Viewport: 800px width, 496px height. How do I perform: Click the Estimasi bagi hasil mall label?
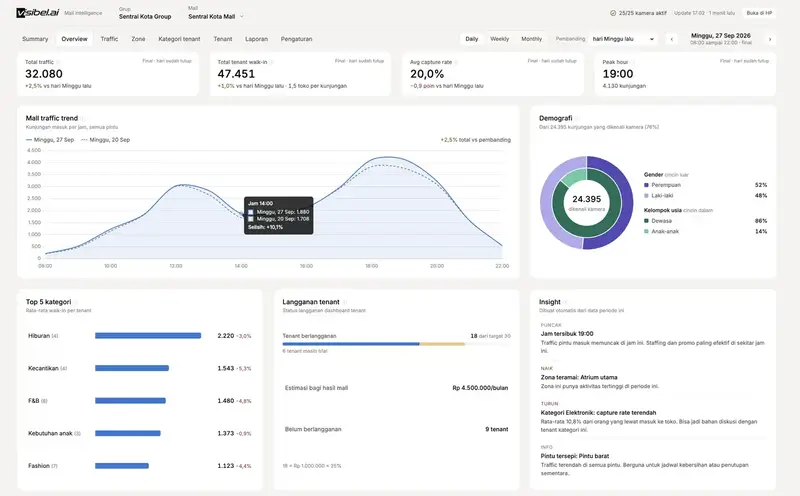[x=316, y=388]
